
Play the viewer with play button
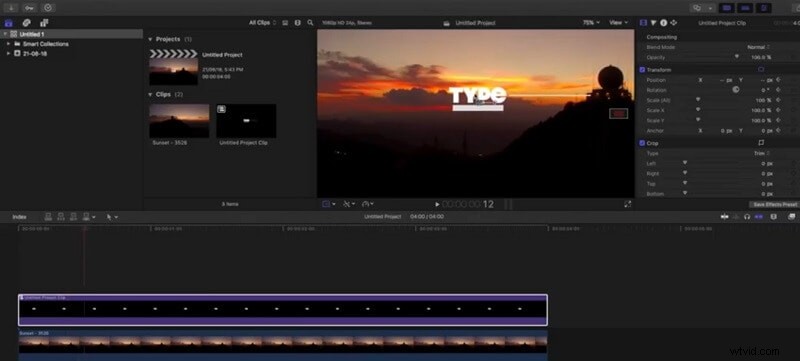pos(437,204)
